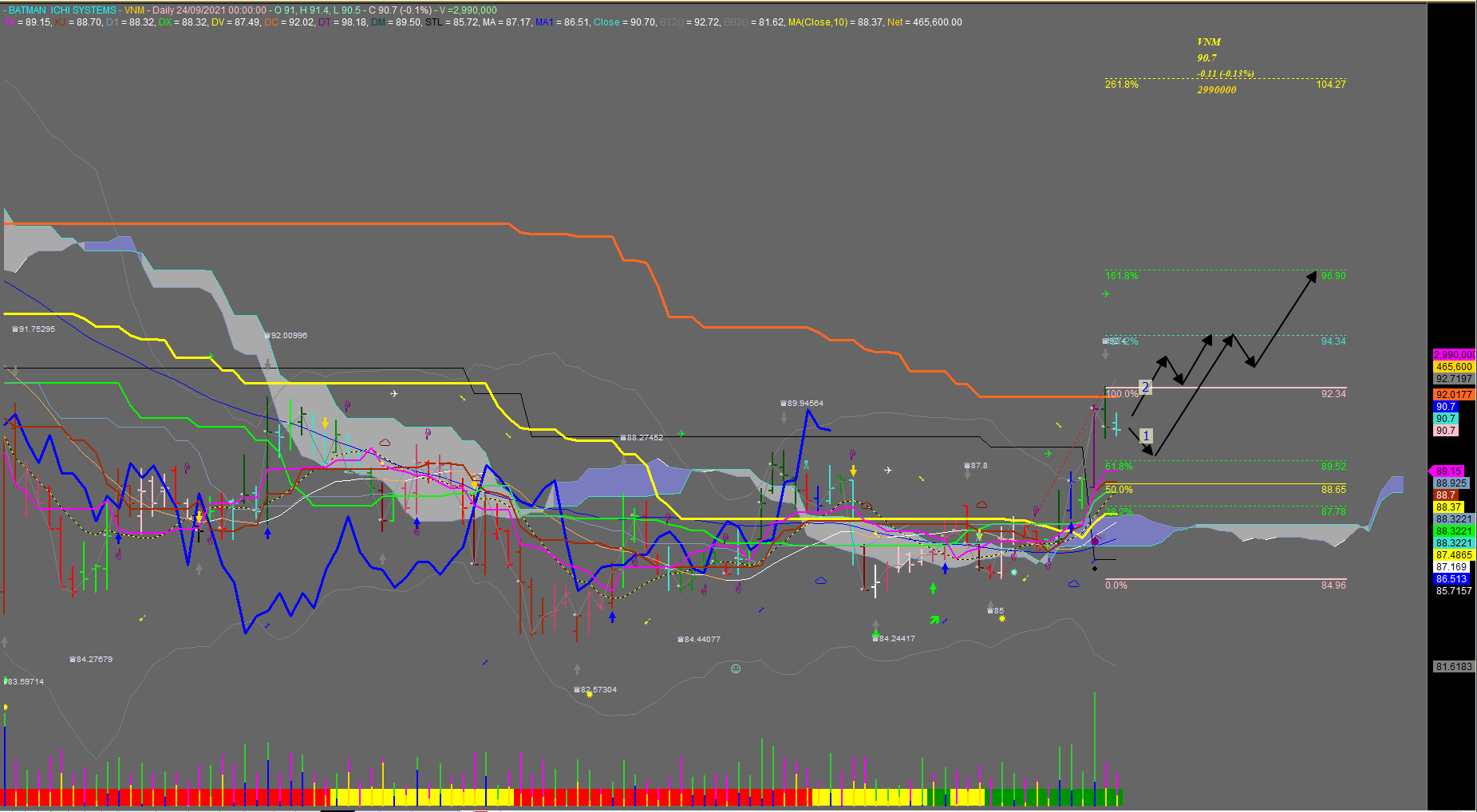Click the blue 86.513 axis label
Viewport: 1477px width, 812px height.
1451,578
